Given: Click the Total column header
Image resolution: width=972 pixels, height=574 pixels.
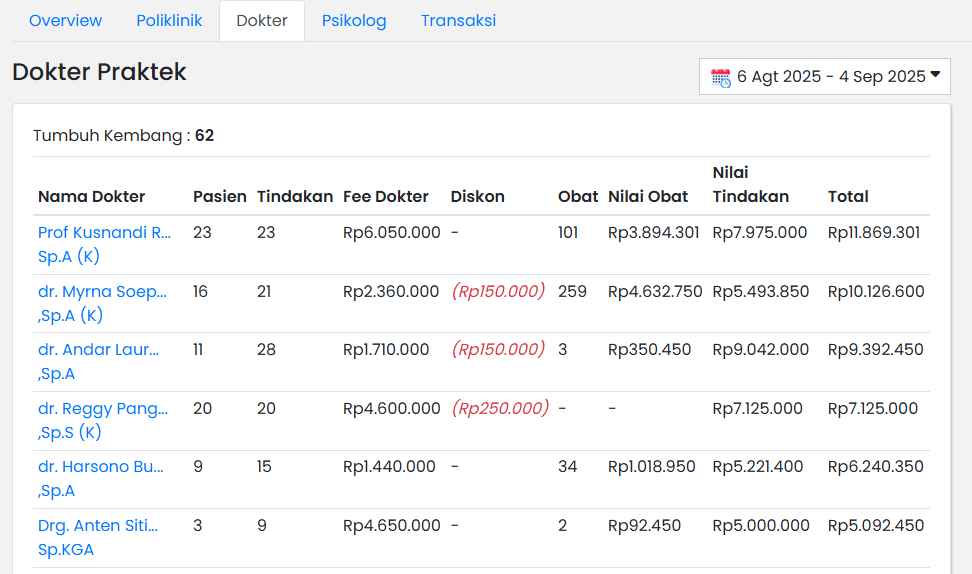Looking at the screenshot, I should [x=848, y=197].
